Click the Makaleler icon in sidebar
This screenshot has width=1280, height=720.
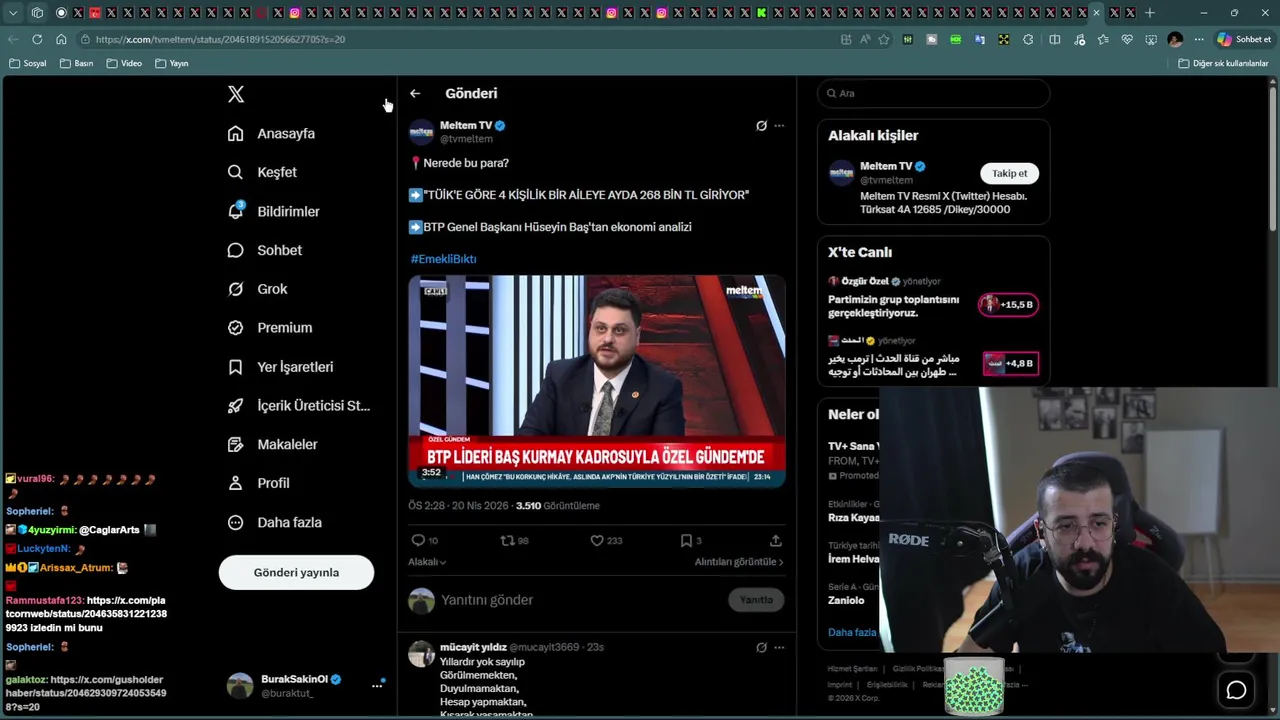tap(236, 444)
